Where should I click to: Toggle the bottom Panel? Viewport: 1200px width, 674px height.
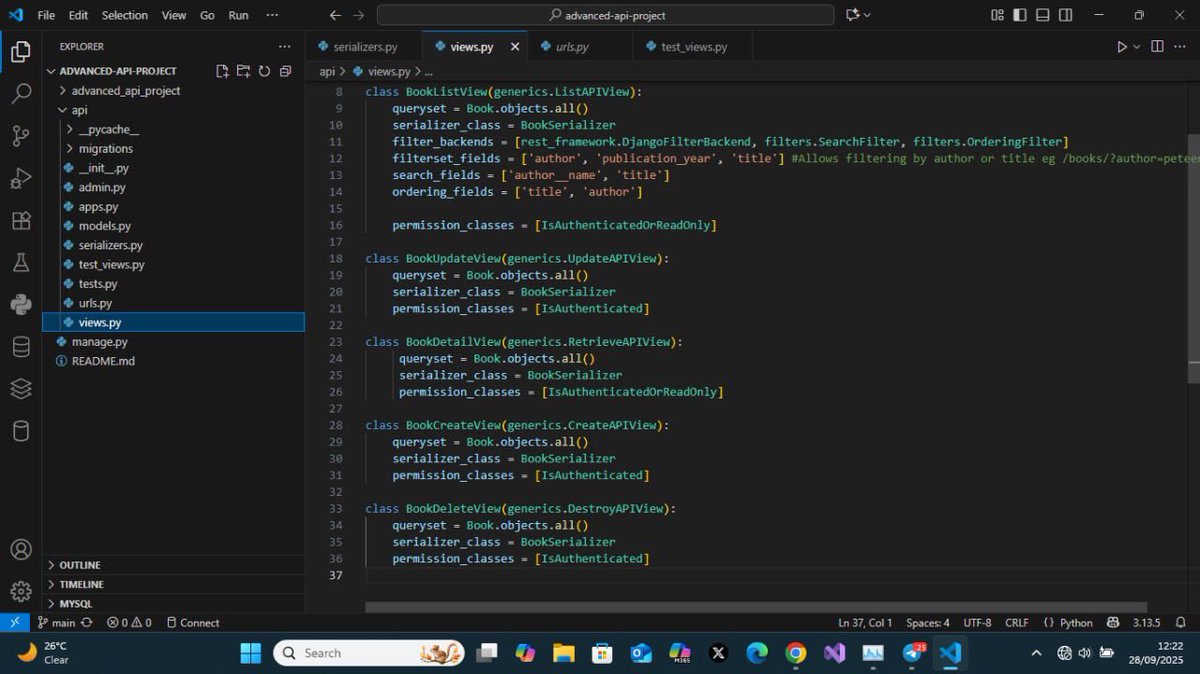[x=1042, y=15]
